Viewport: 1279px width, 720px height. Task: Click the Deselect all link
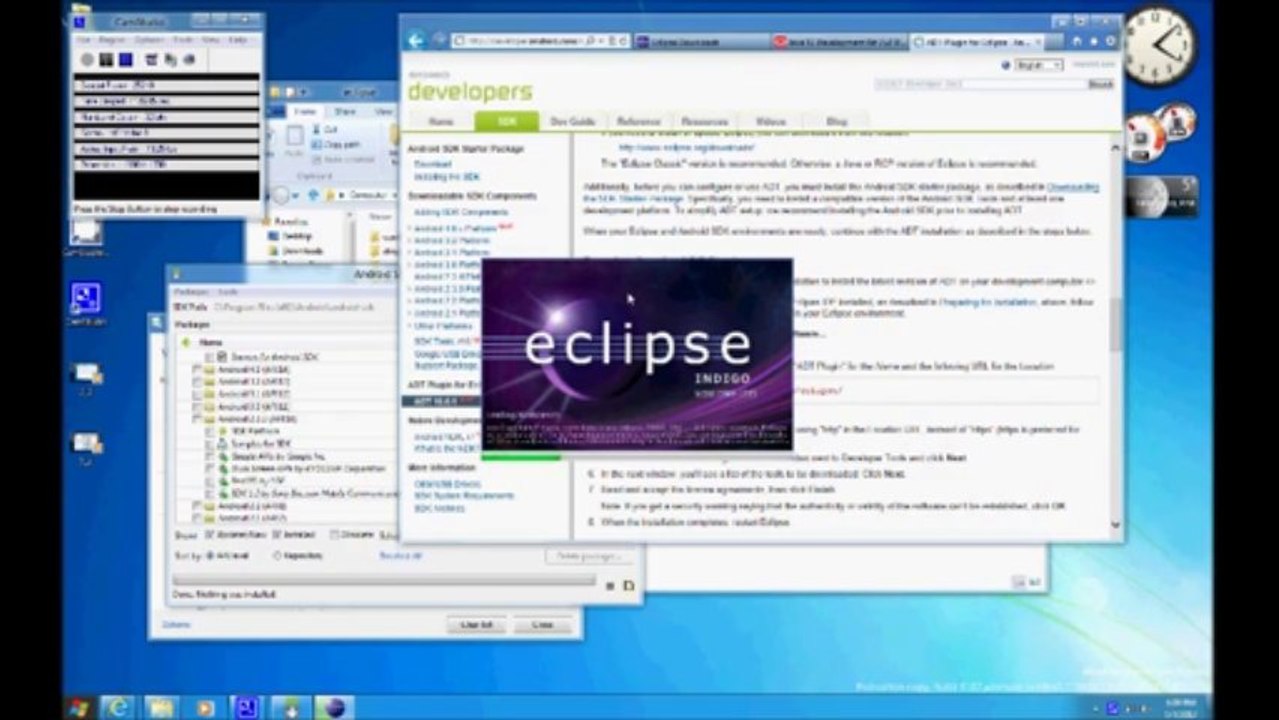click(400, 556)
